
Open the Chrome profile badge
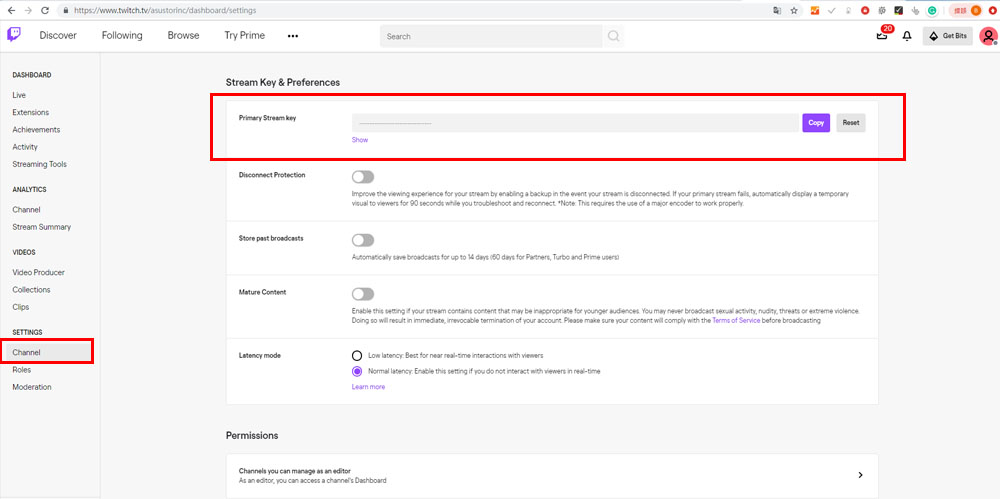pyautogui.click(x=966, y=11)
